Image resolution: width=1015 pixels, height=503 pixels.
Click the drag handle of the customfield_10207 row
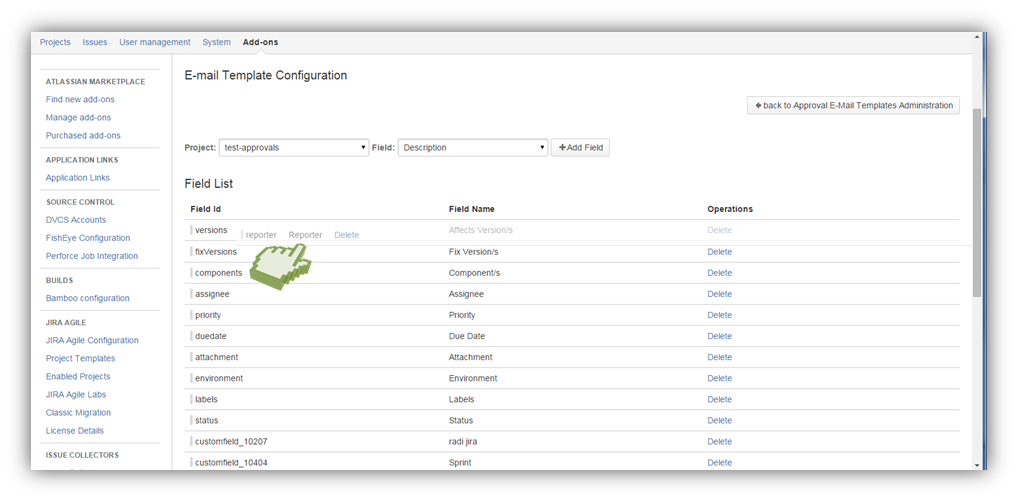(x=191, y=441)
